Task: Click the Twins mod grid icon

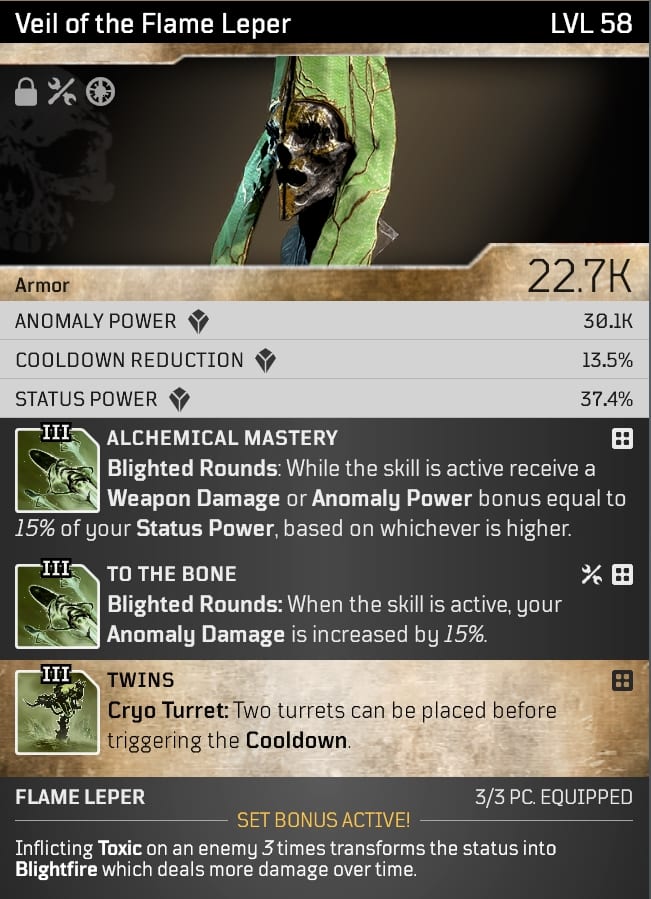Action: tap(622, 681)
